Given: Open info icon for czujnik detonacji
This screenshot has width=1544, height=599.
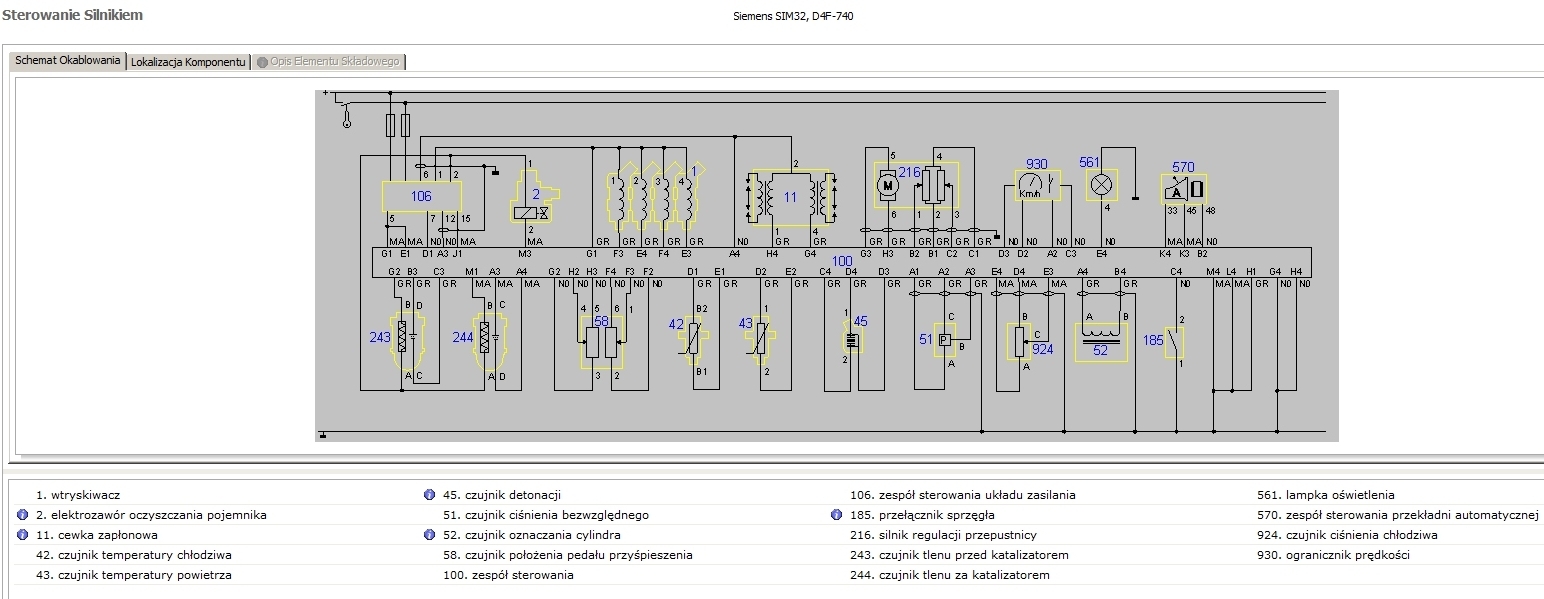Looking at the screenshot, I should pyautogui.click(x=429, y=495).
